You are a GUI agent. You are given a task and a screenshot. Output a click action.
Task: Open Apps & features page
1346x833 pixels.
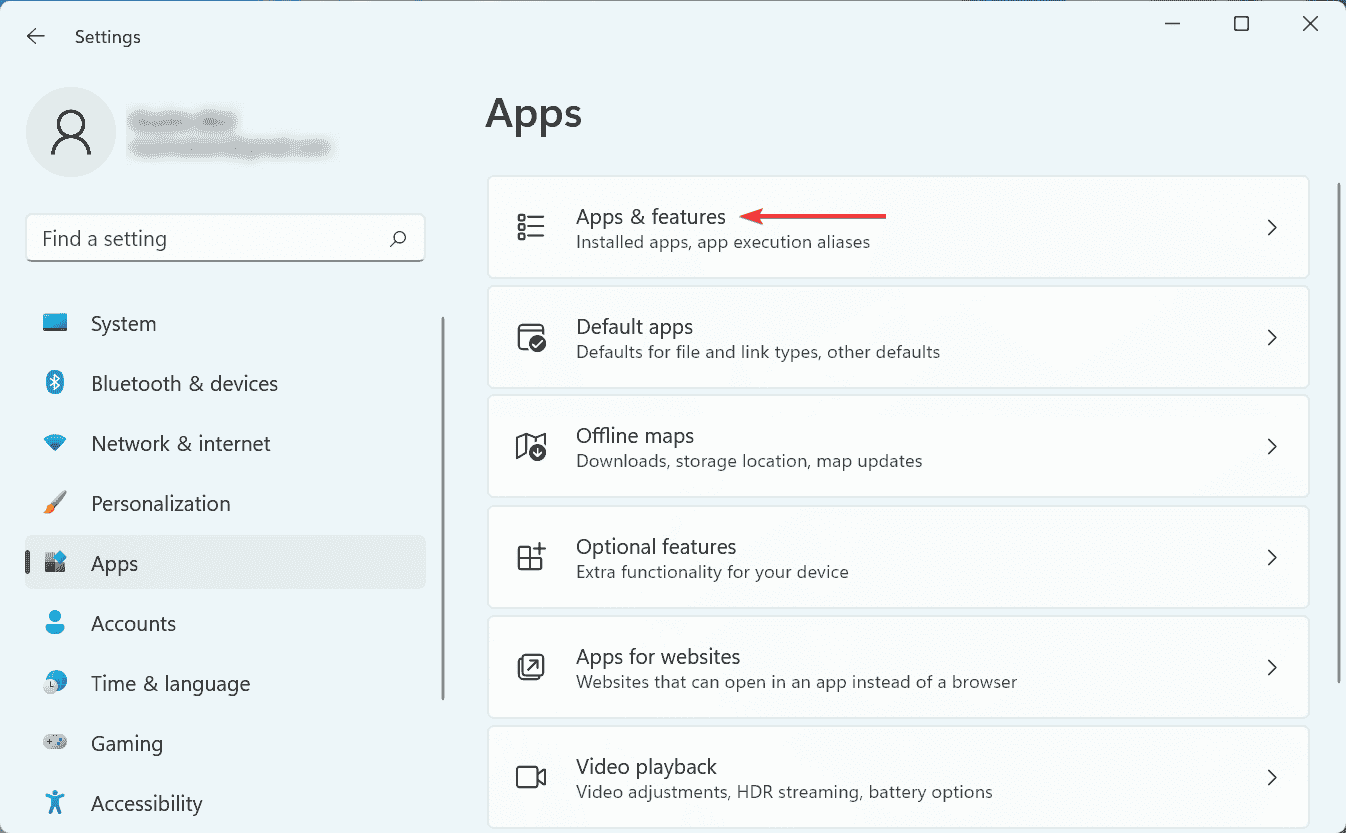point(898,227)
